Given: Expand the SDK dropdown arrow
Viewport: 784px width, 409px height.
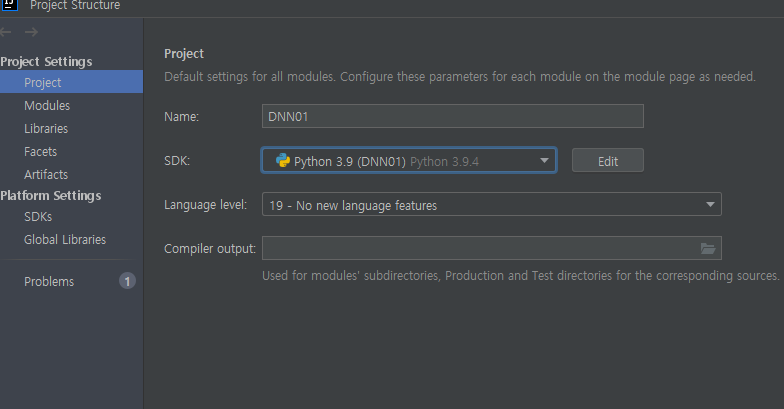Looking at the screenshot, I should click(x=544, y=160).
